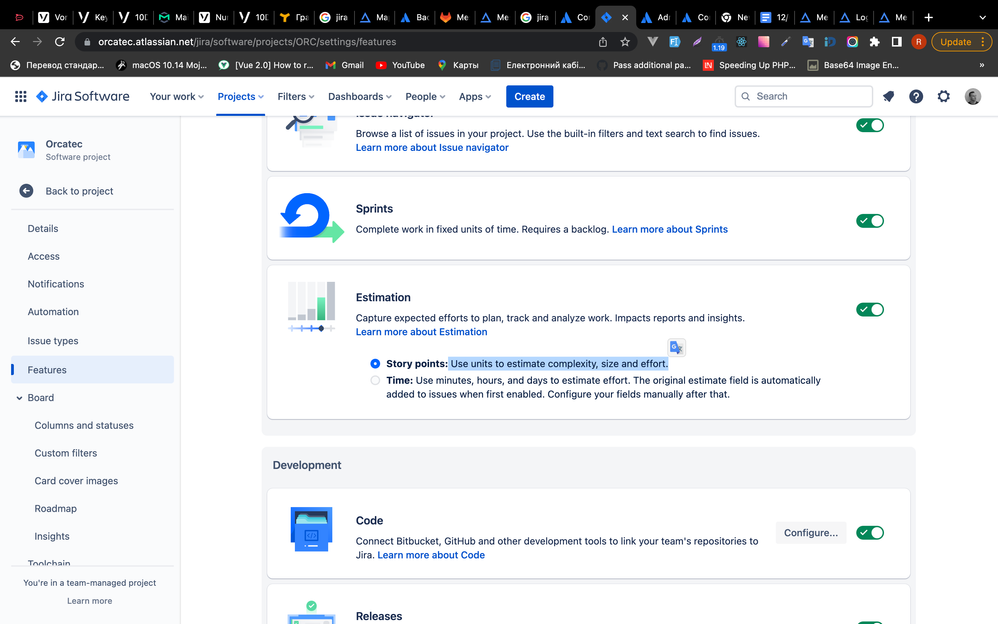
Task: Open Custom filters under Board
Action: [66, 453]
